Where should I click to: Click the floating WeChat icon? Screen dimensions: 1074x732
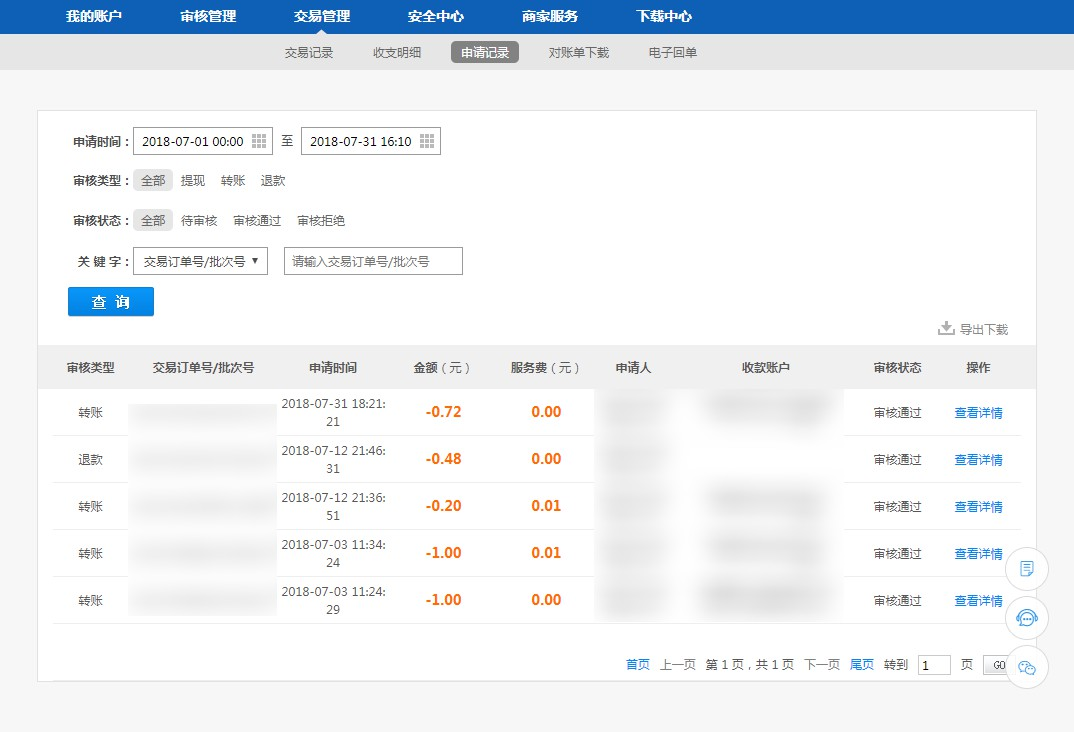pos(1026,667)
